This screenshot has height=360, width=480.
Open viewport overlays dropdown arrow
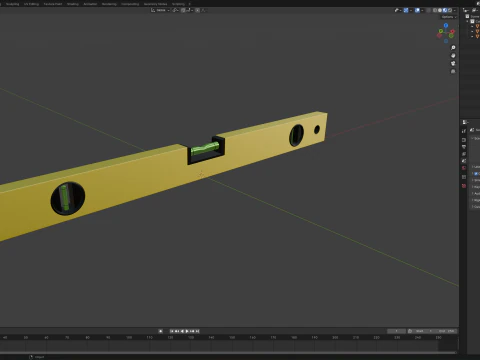point(422,10)
